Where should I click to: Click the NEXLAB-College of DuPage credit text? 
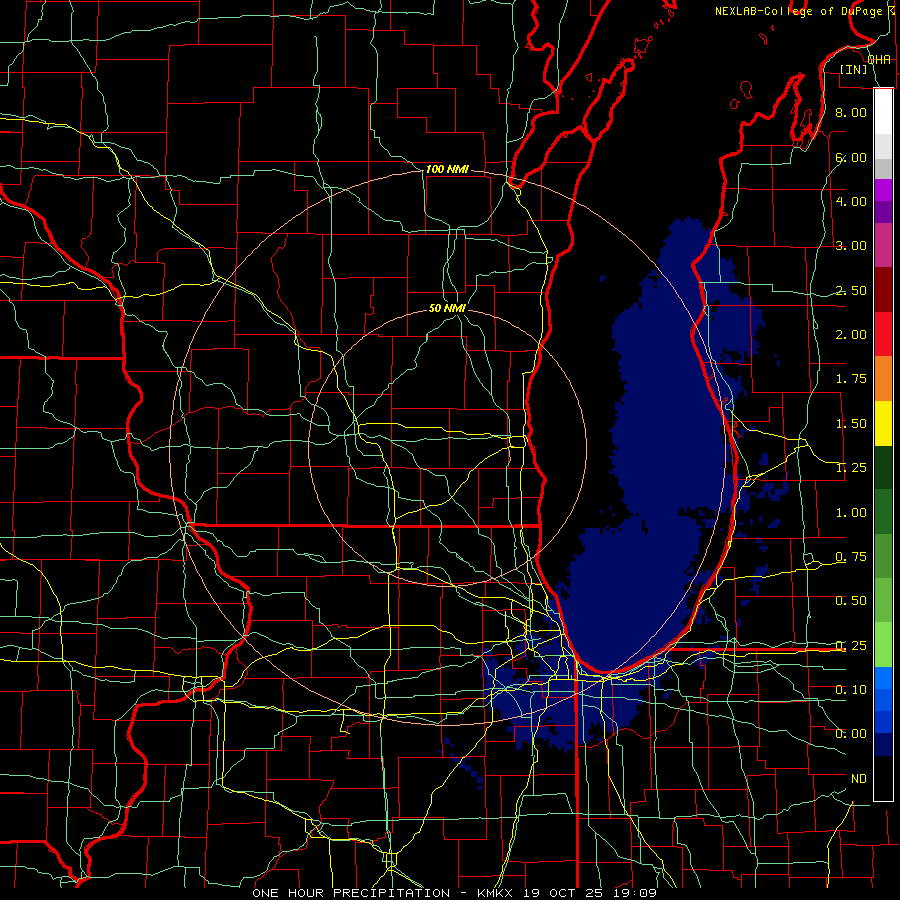click(x=798, y=11)
